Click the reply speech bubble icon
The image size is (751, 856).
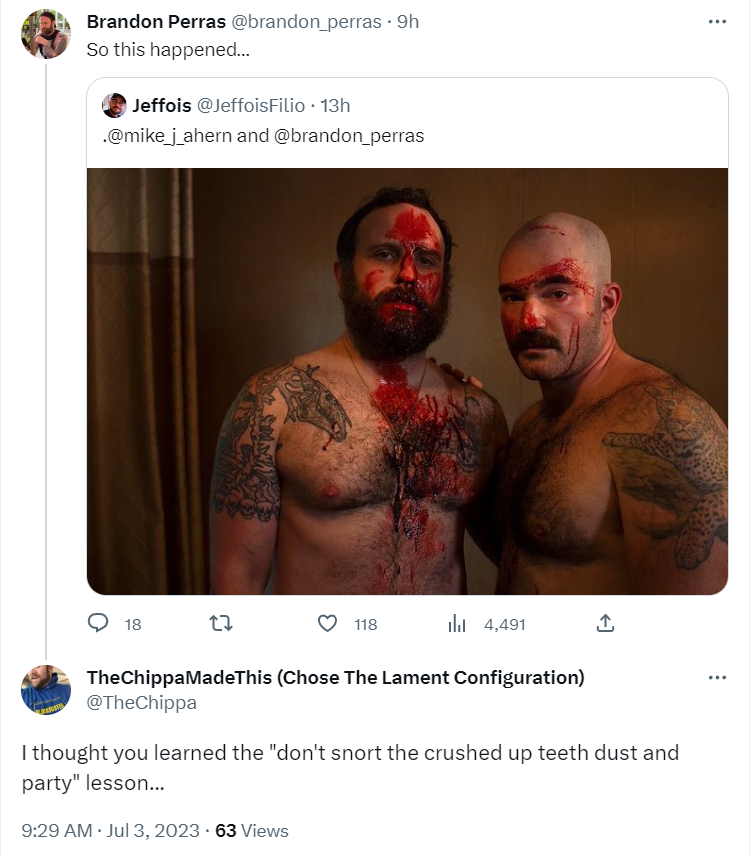click(x=98, y=624)
